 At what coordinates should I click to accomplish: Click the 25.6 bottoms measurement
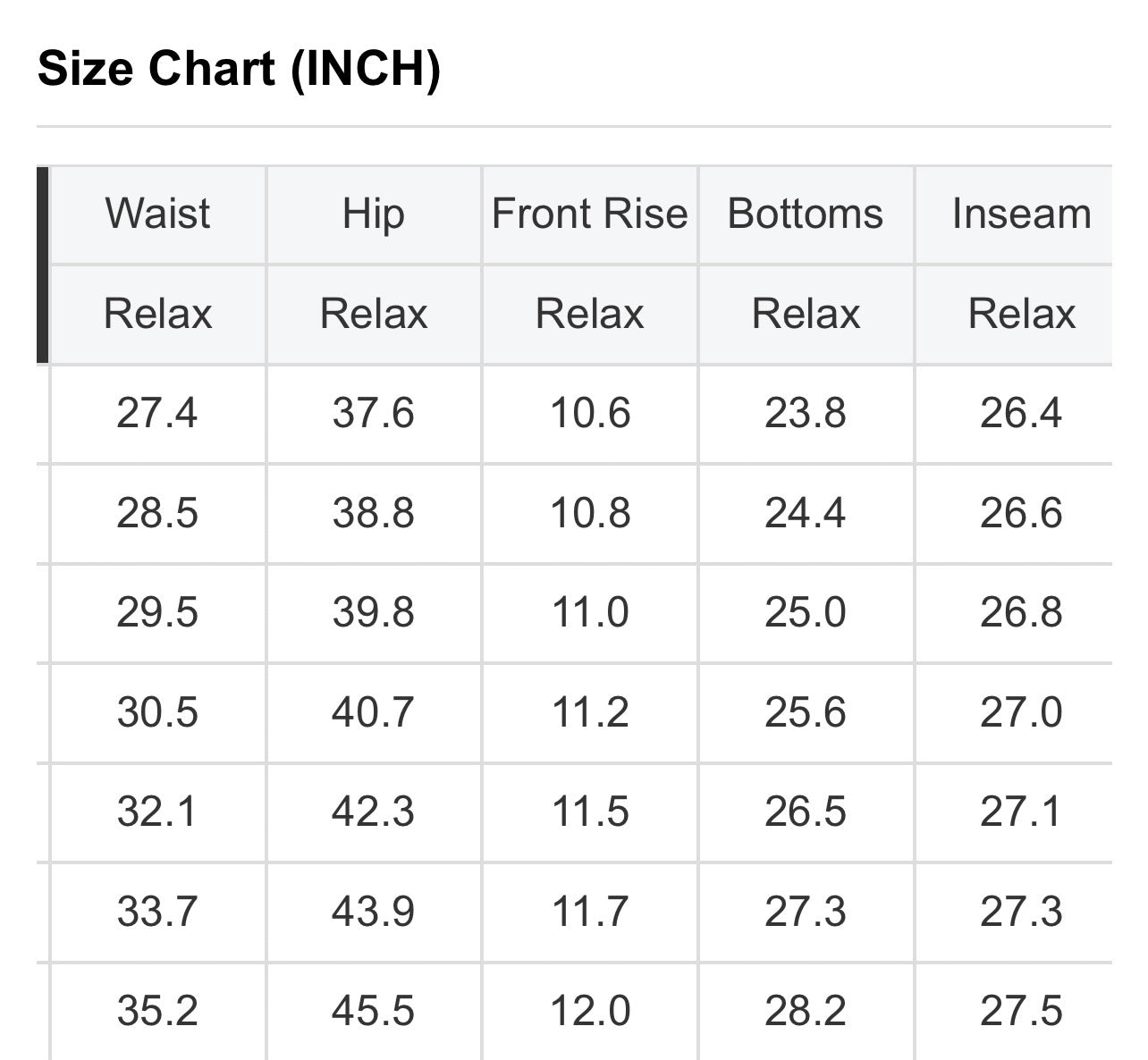(x=806, y=712)
